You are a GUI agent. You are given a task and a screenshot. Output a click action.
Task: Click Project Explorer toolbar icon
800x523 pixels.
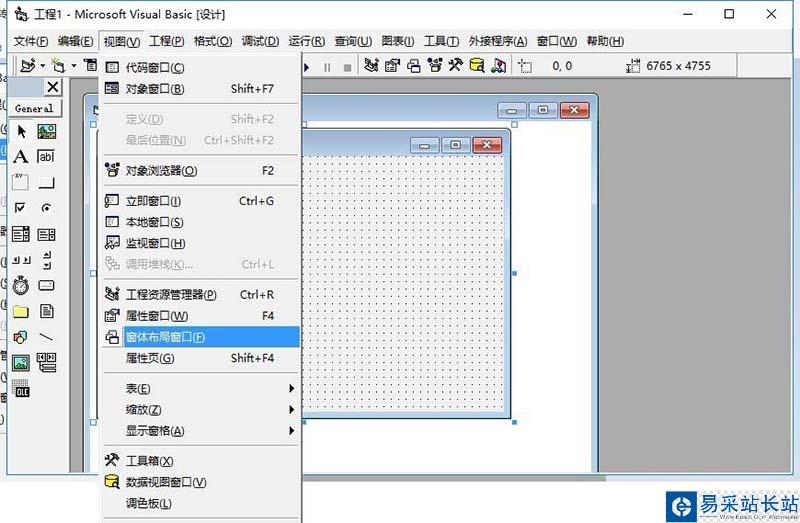pyautogui.click(x=371, y=66)
